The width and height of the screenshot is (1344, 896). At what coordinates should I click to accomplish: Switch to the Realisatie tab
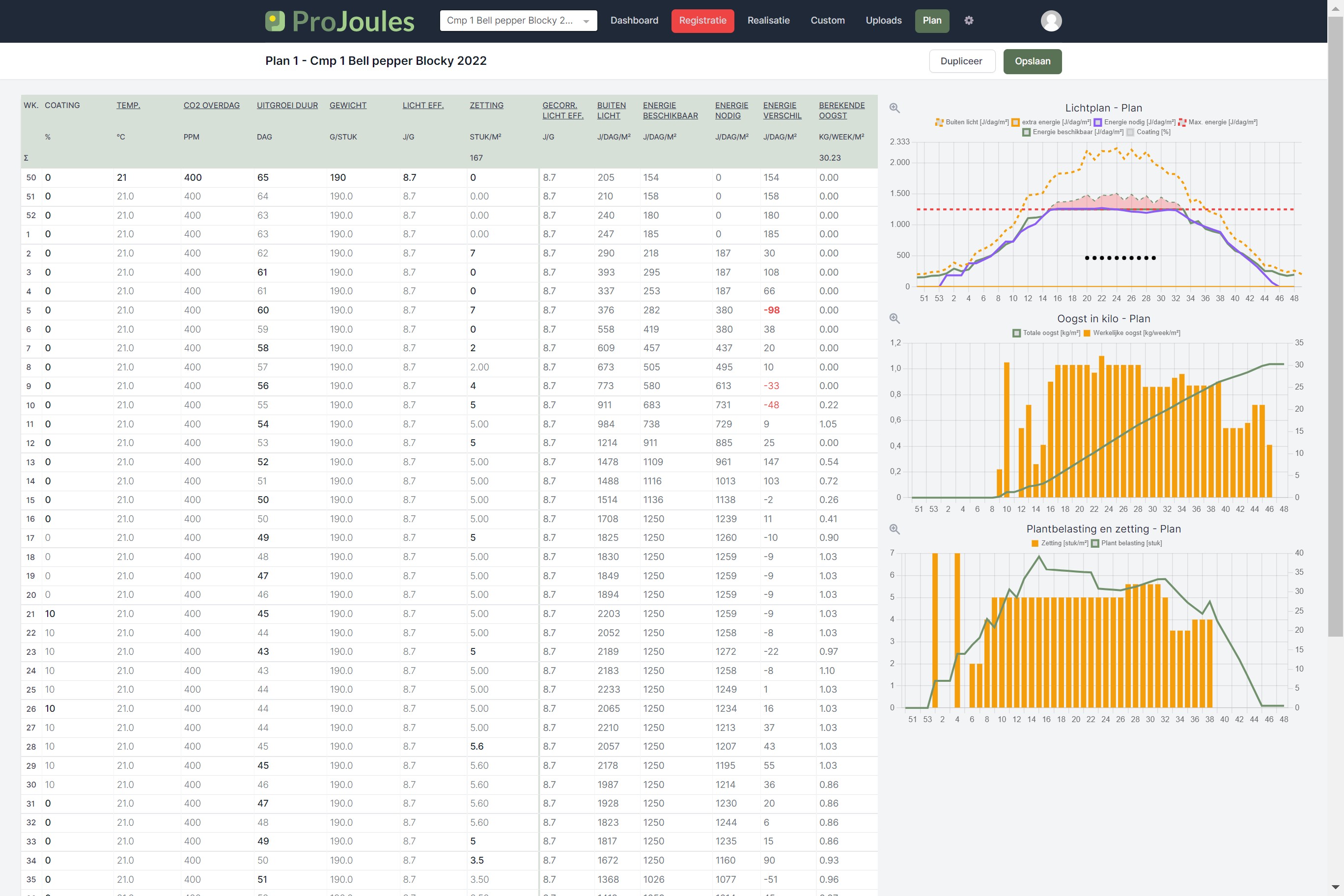point(768,21)
